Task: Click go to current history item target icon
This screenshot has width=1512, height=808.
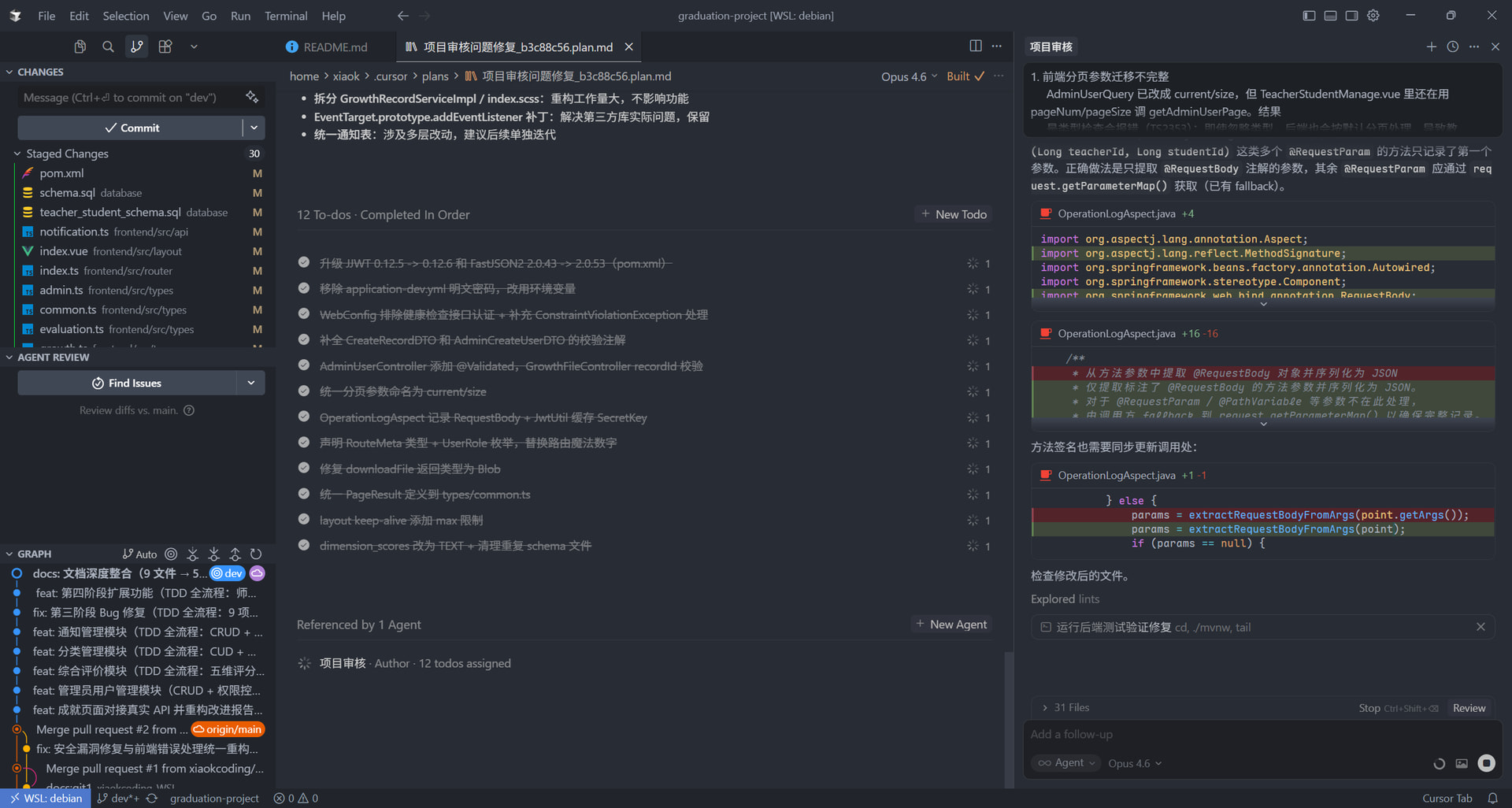Action: coord(171,554)
